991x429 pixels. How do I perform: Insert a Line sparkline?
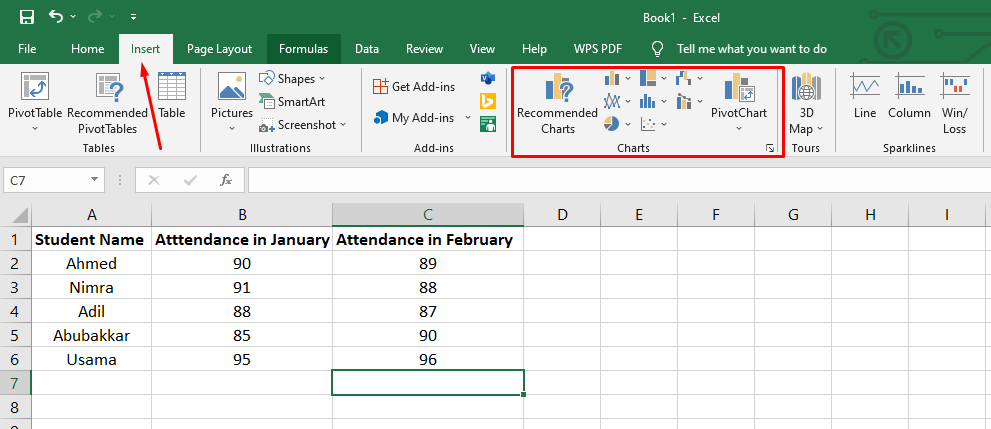(865, 96)
